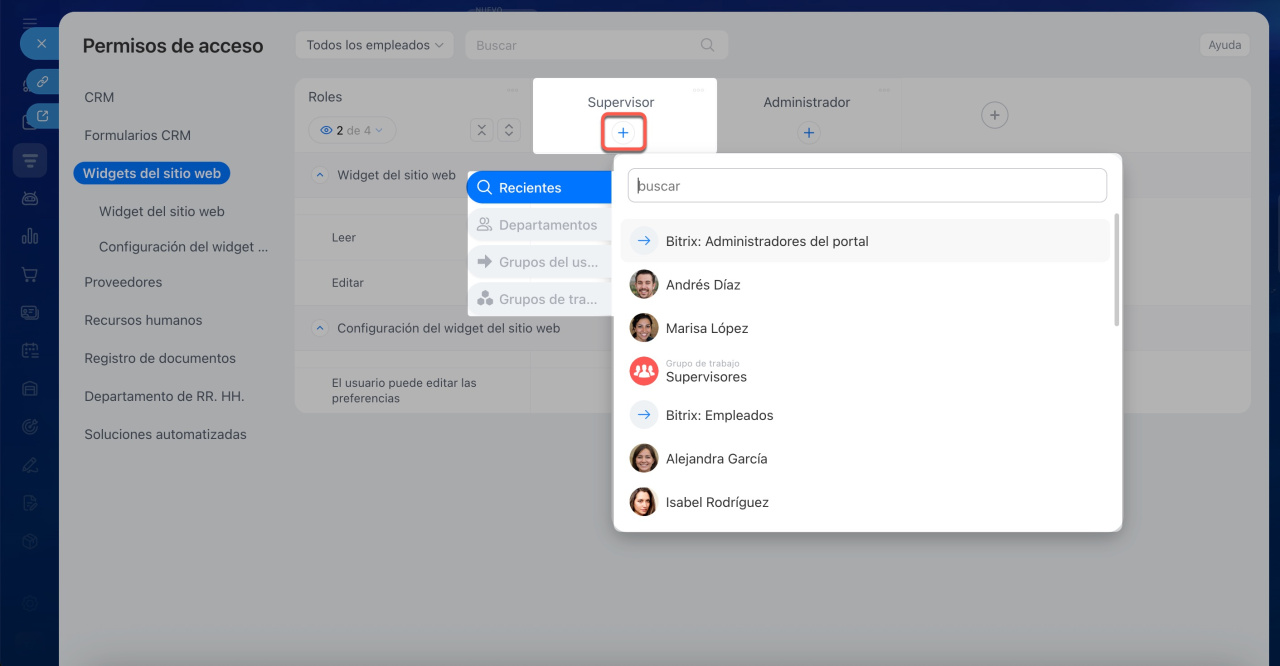Screen dimensions: 1280x666
Task: Open the "Todos los empleados" dropdown
Action: pos(374,45)
